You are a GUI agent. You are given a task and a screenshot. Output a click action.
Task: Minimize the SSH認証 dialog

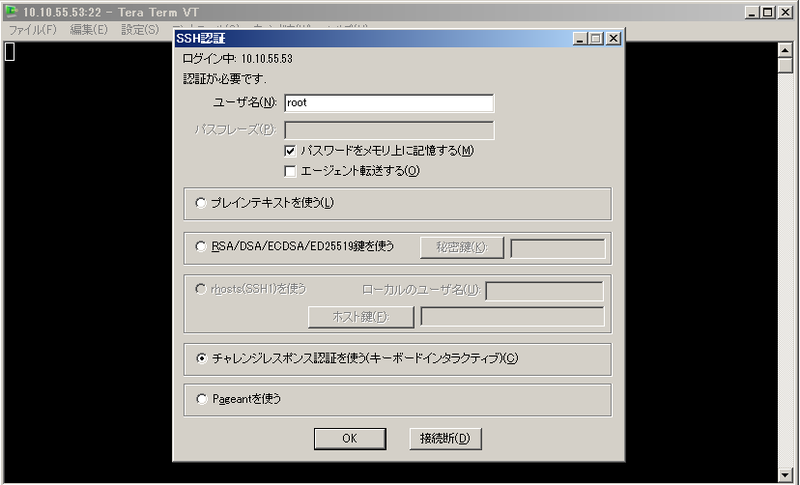(580, 38)
